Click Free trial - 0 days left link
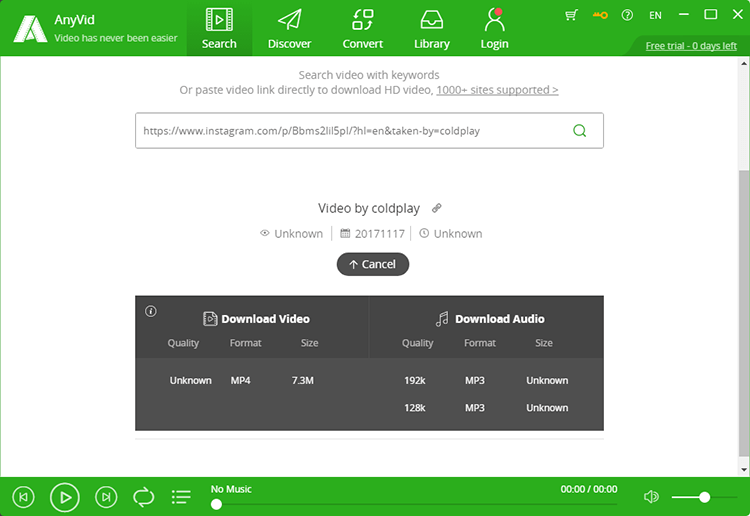750x516 pixels. point(691,46)
